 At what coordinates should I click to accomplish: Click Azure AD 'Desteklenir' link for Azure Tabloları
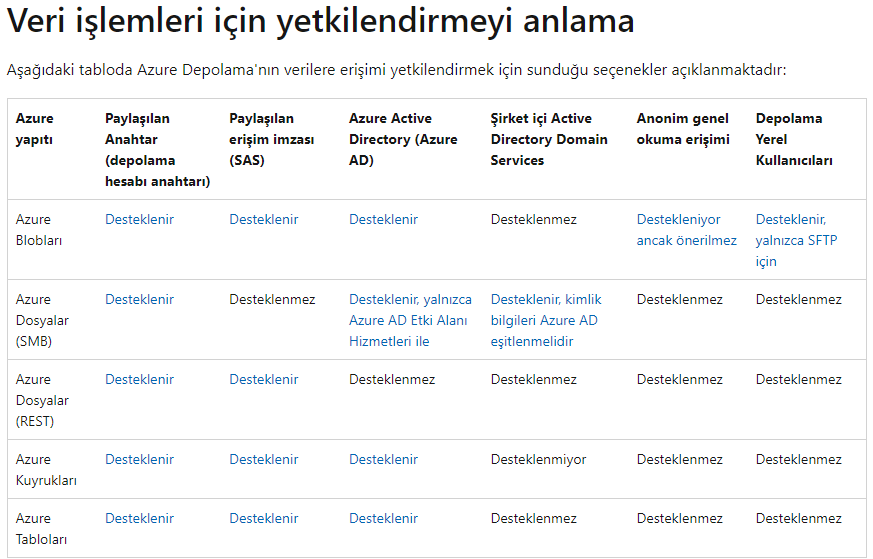(383, 518)
